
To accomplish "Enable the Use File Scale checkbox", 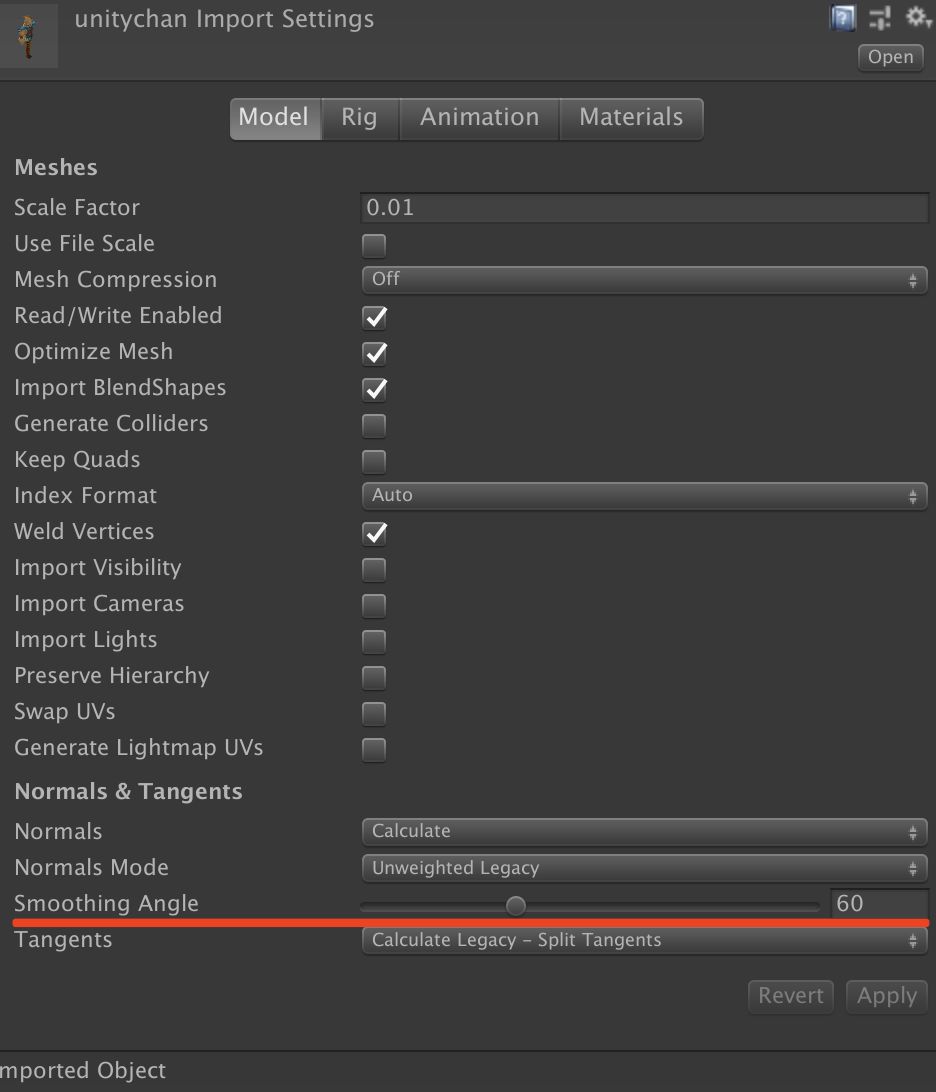I will point(374,245).
